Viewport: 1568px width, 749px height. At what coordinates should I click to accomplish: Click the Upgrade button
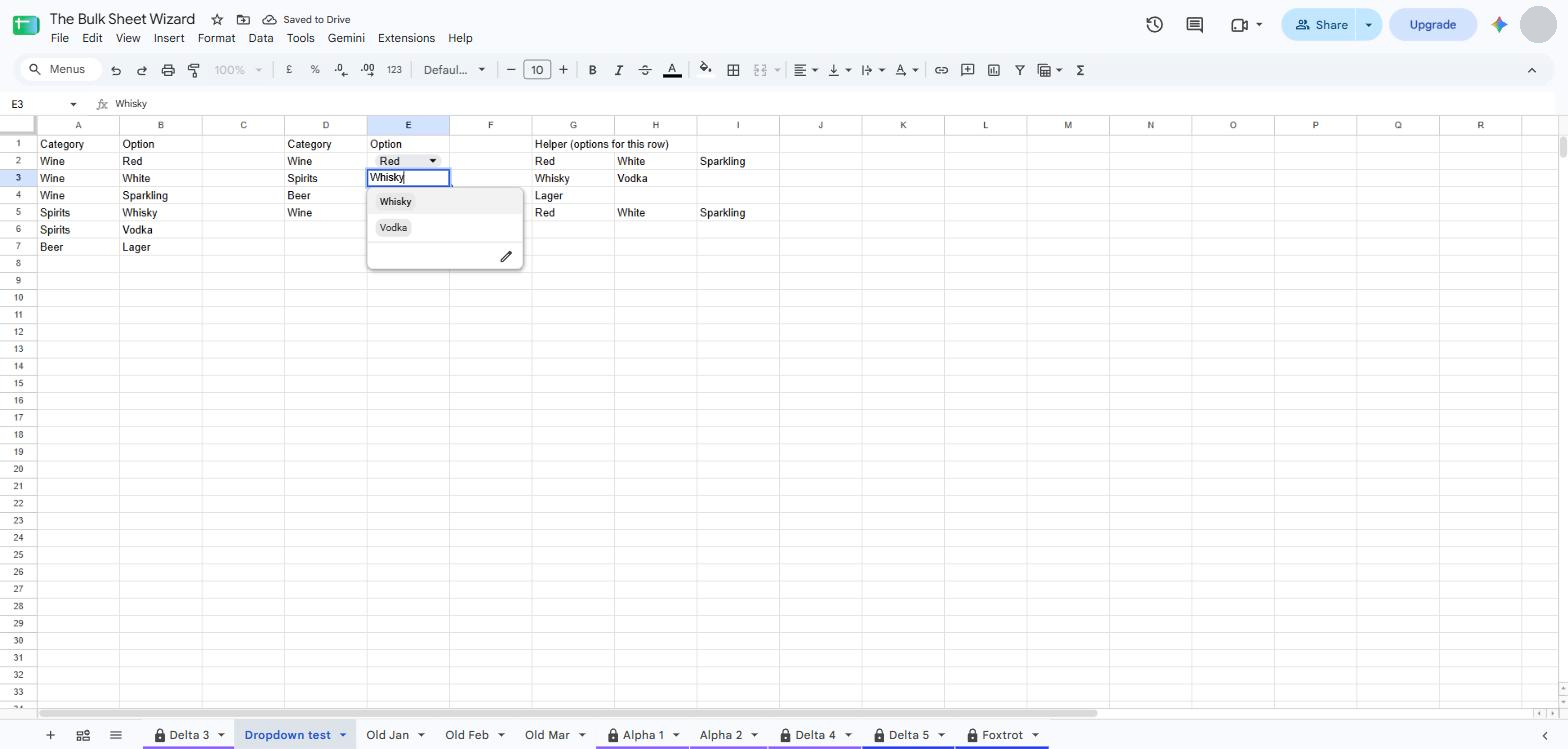pos(1432,25)
